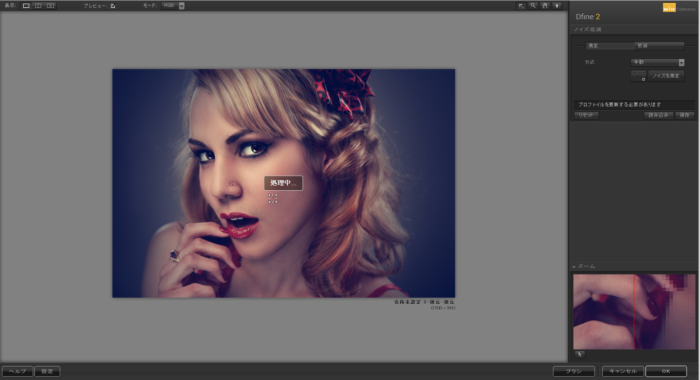Select the arrow pointer tool
700x380 pixels.
(x=521, y=6)
